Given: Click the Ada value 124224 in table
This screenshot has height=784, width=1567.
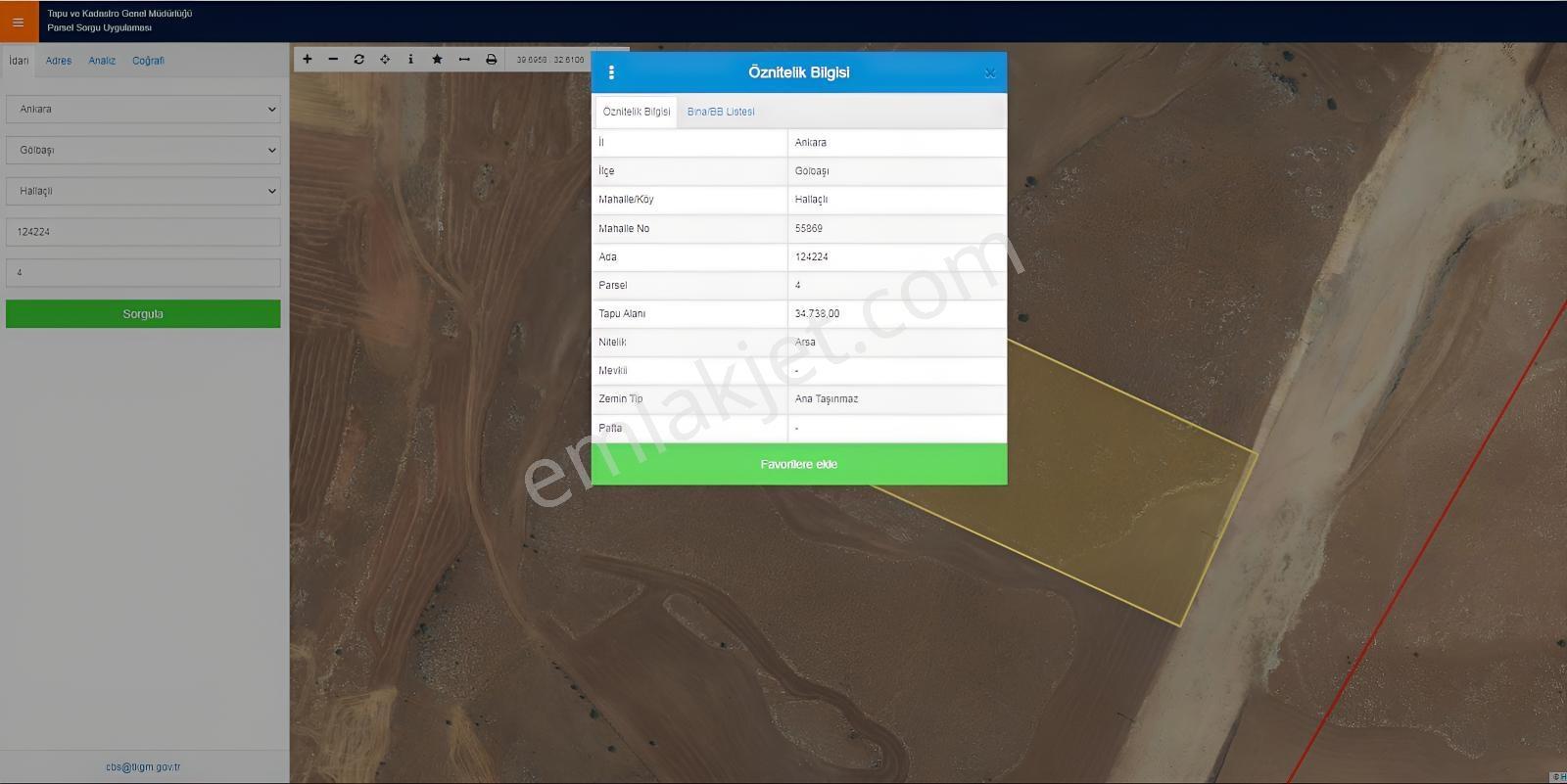Looking at the screenshot, I should point(811,257).
